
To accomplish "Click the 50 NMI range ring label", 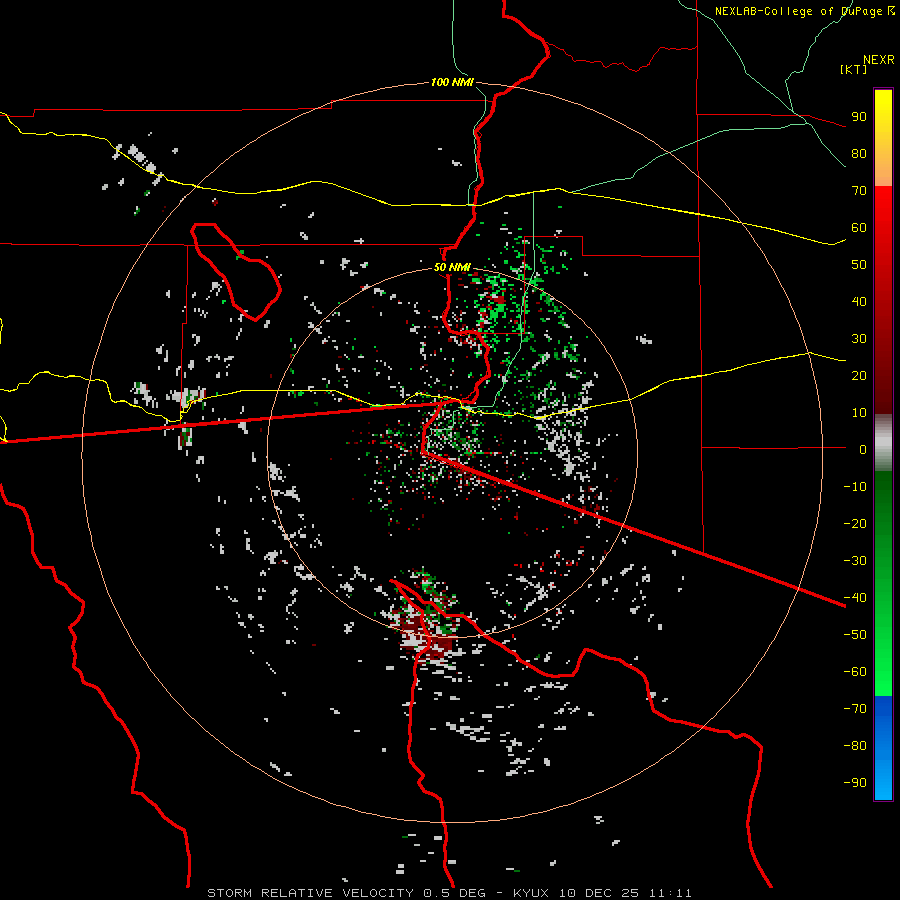I will pos(452,267).
